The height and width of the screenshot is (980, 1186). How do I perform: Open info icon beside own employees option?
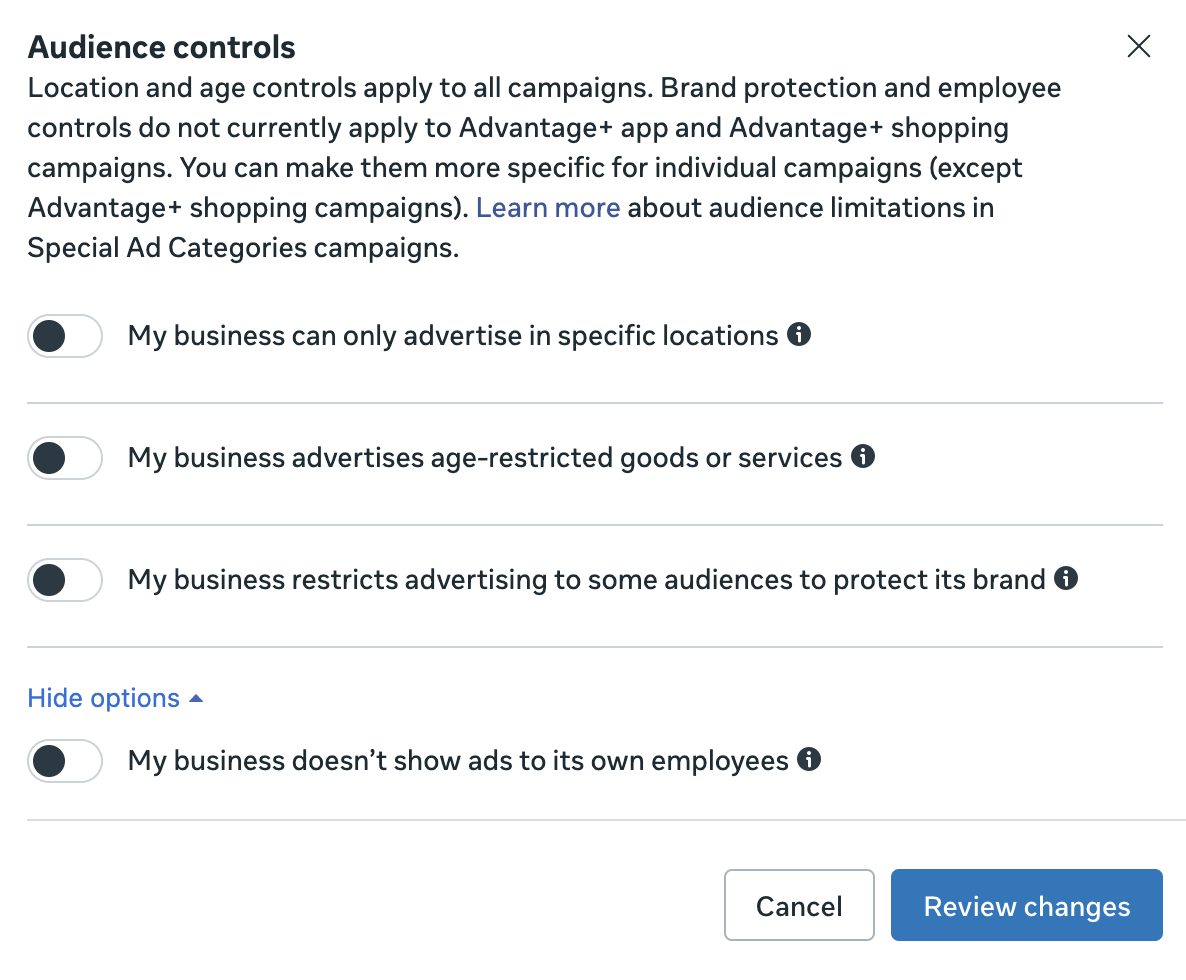tap(808, 760)
